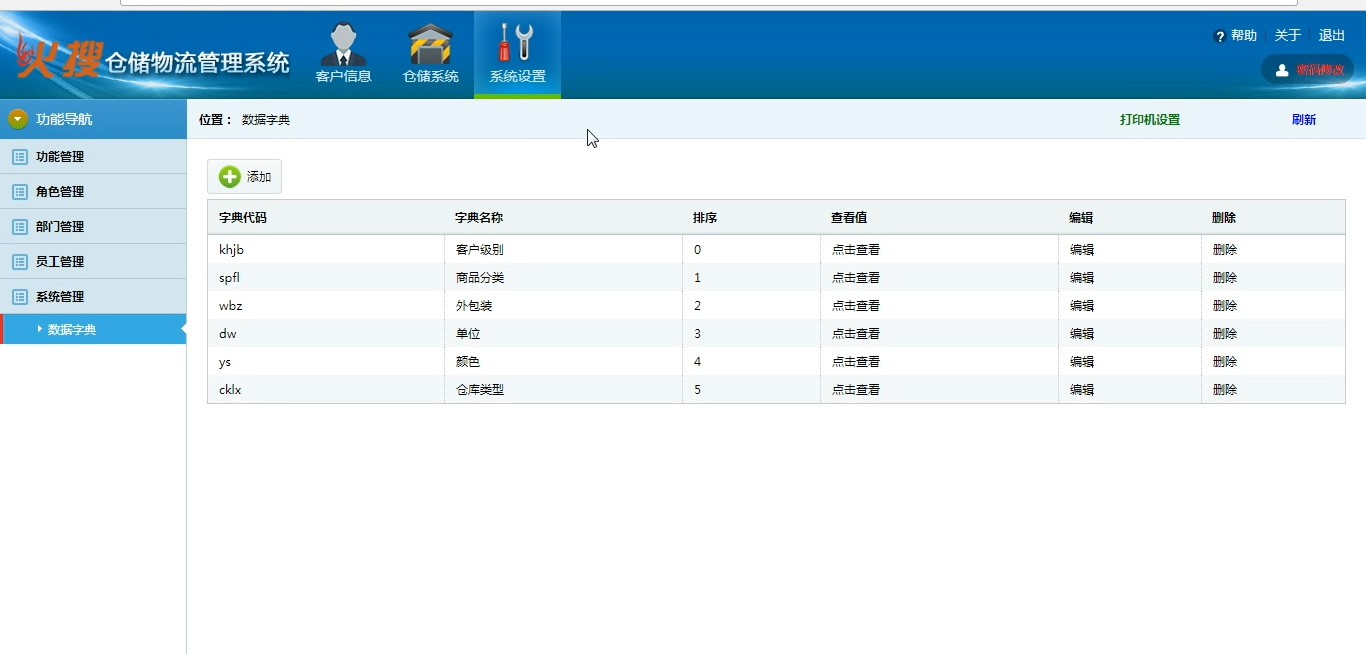Click the 刷新 refresh link
The image size is (1366, 654).
click(x=1303, y=120)
